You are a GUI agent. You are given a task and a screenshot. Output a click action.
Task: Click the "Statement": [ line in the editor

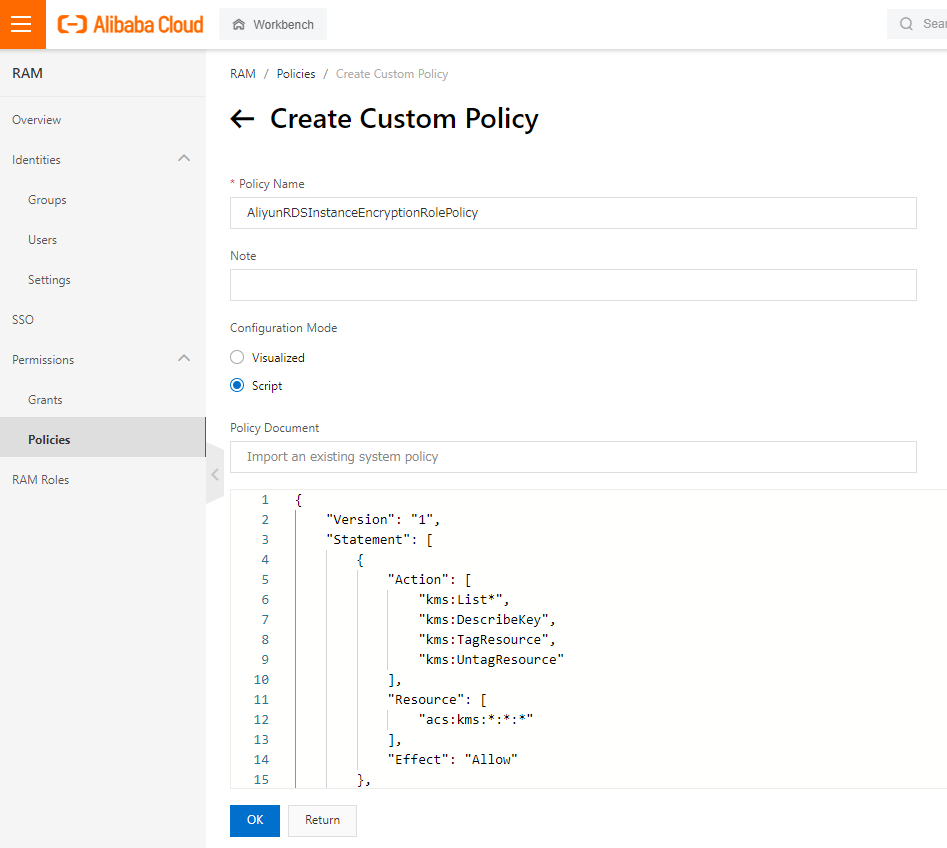(379, 539)
